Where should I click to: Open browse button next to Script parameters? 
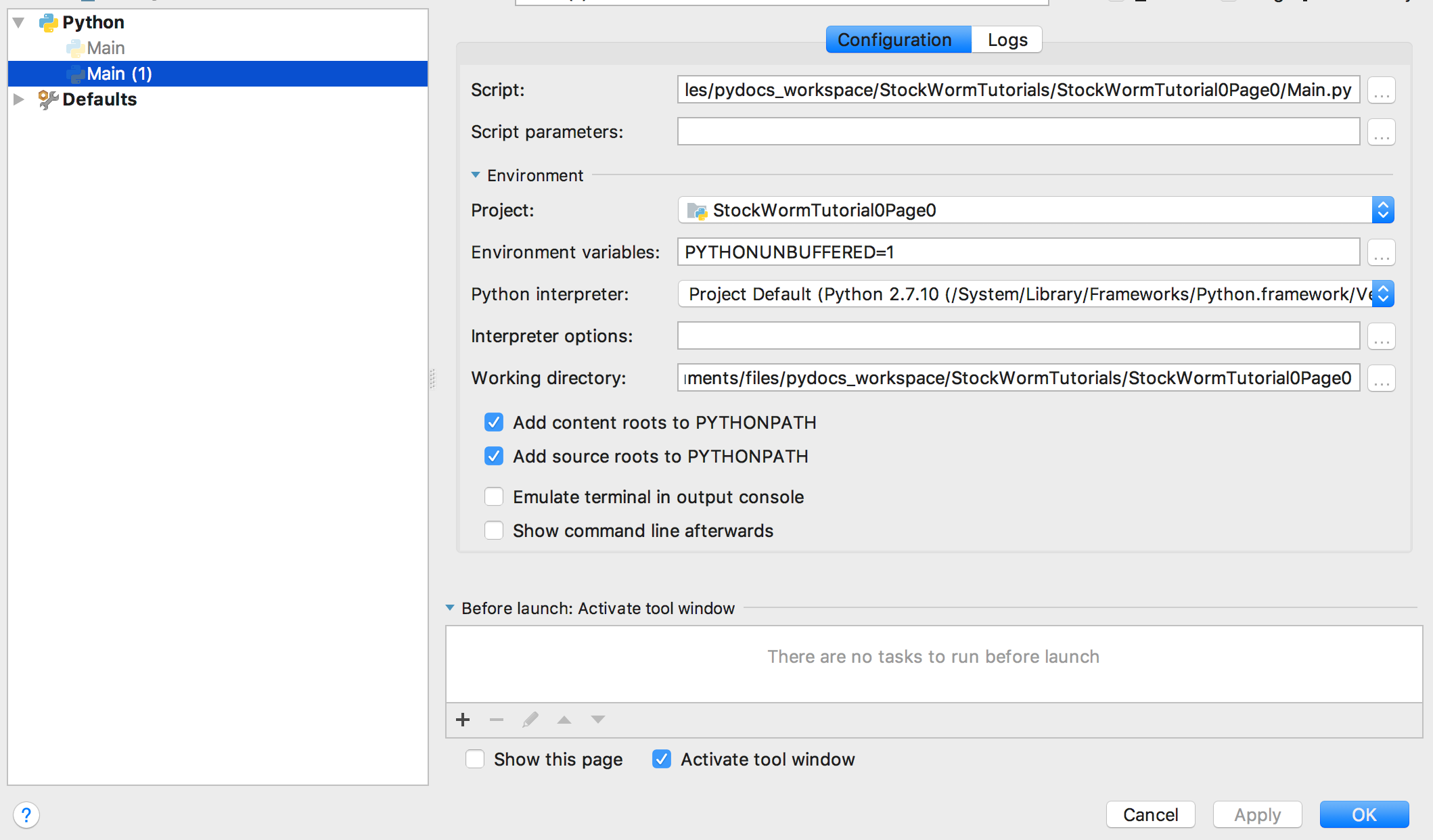(1381, 132)
